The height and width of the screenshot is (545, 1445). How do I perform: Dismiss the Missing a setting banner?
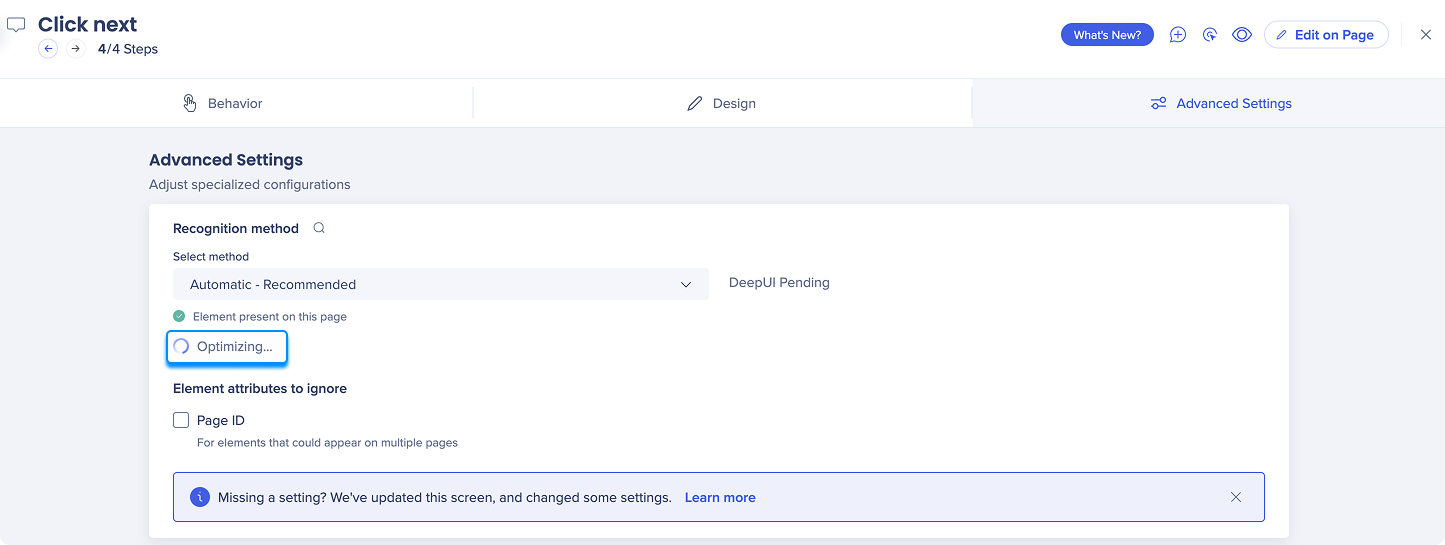[1236, 497]
